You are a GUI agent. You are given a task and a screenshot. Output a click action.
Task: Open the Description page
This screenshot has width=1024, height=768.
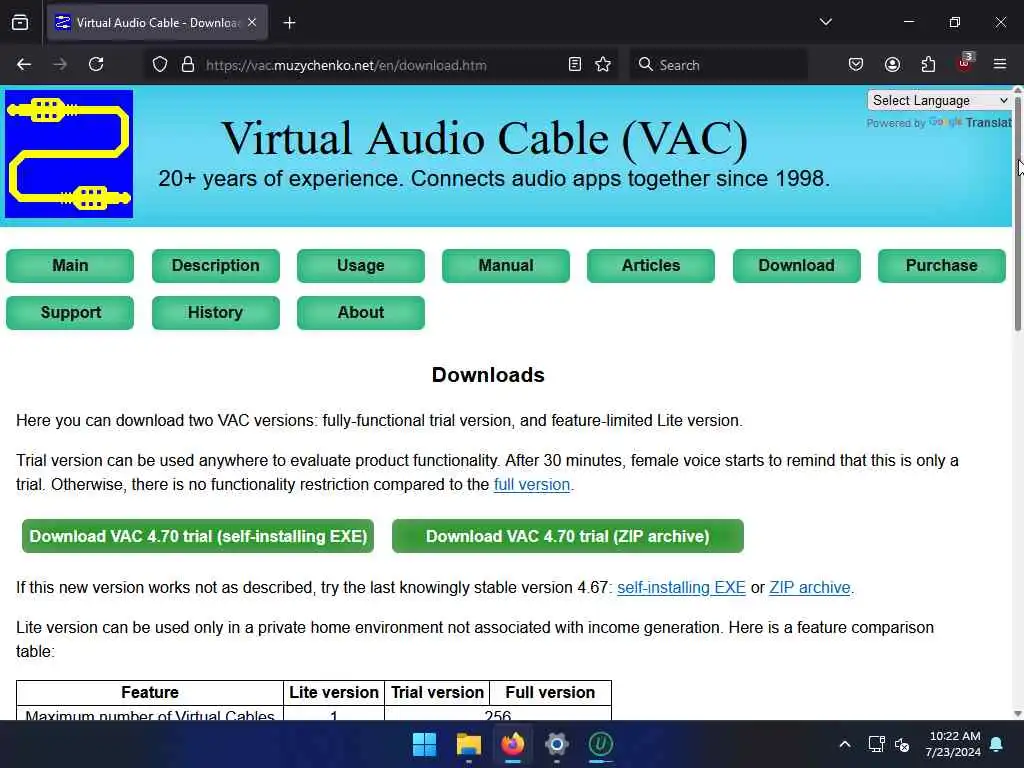coord(216,266)
